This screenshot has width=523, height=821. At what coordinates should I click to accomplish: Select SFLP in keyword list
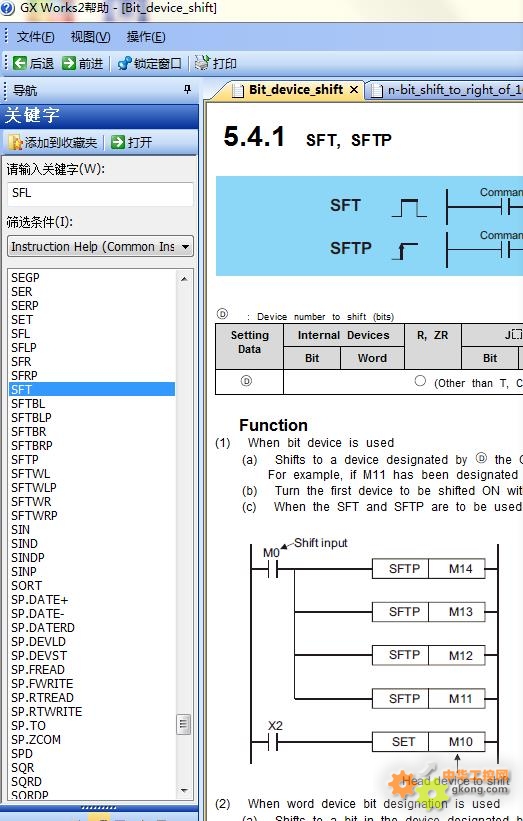tap(24, 348)
